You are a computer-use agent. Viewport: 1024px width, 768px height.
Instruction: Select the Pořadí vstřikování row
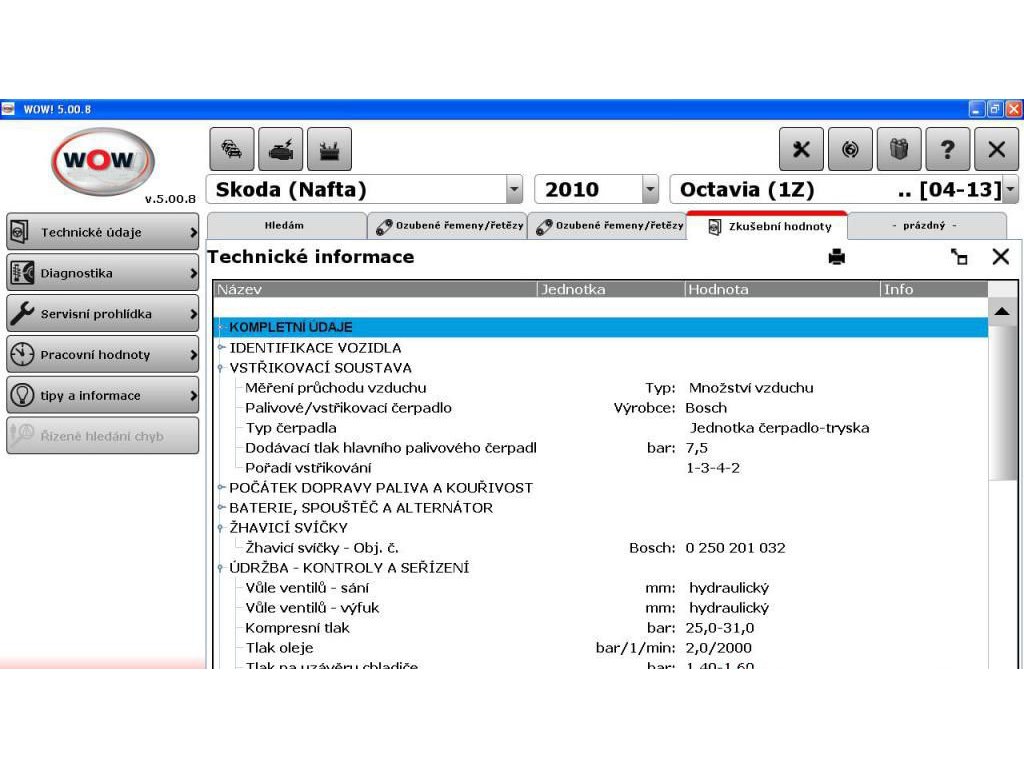pyautogui.click(x=601, y=468)
